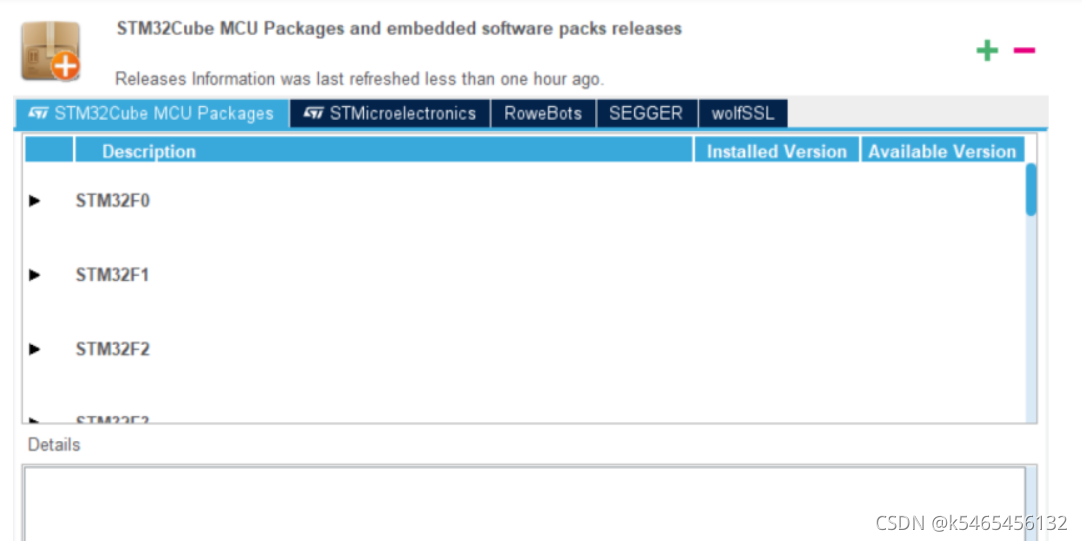Image resolution: width=1082 pixels, height=541 pixels.
Task: Click the green plus expand-all icon
Action: [987, 50]
